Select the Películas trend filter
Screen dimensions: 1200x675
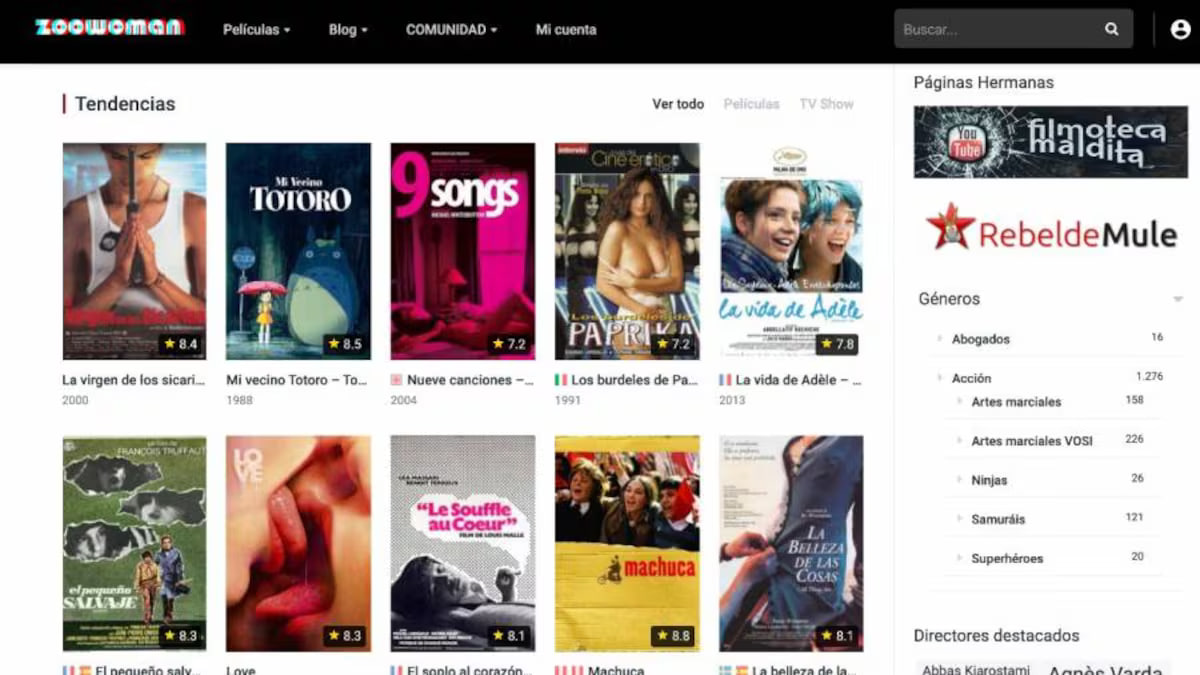click(751, 104)
